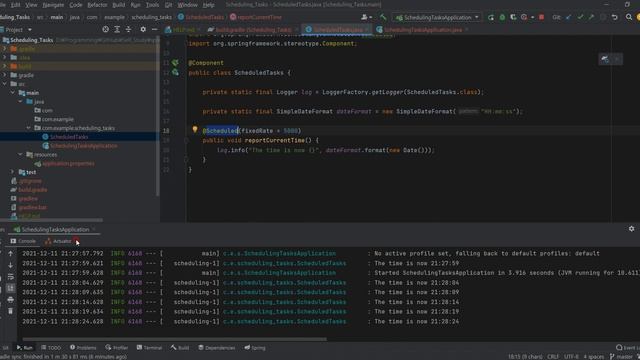Click the Git update project arrow
The height and width of the screenshot is (360, 640).
tap(569, 17)
